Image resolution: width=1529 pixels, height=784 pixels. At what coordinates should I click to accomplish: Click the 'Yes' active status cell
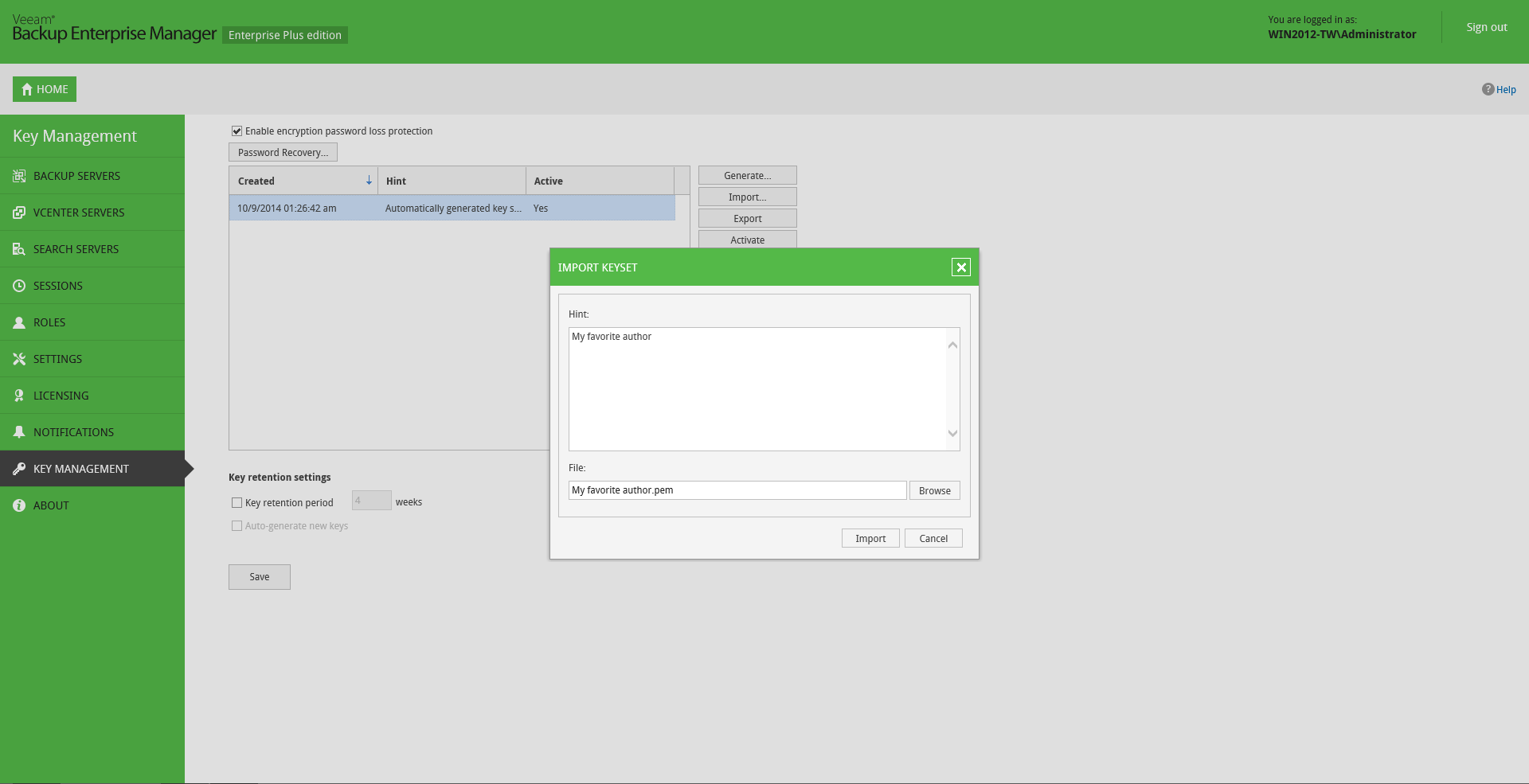541,209
